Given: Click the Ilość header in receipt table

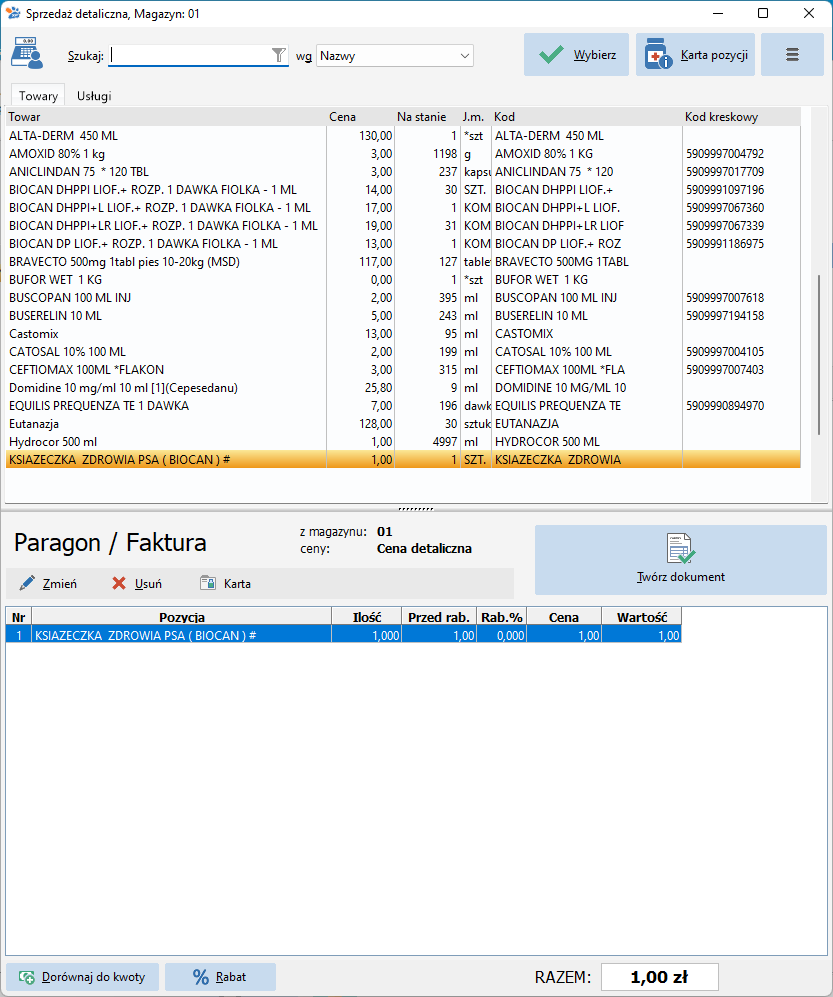Looking at the screenshot, I should pyautogui.click(x=367, y=617).
